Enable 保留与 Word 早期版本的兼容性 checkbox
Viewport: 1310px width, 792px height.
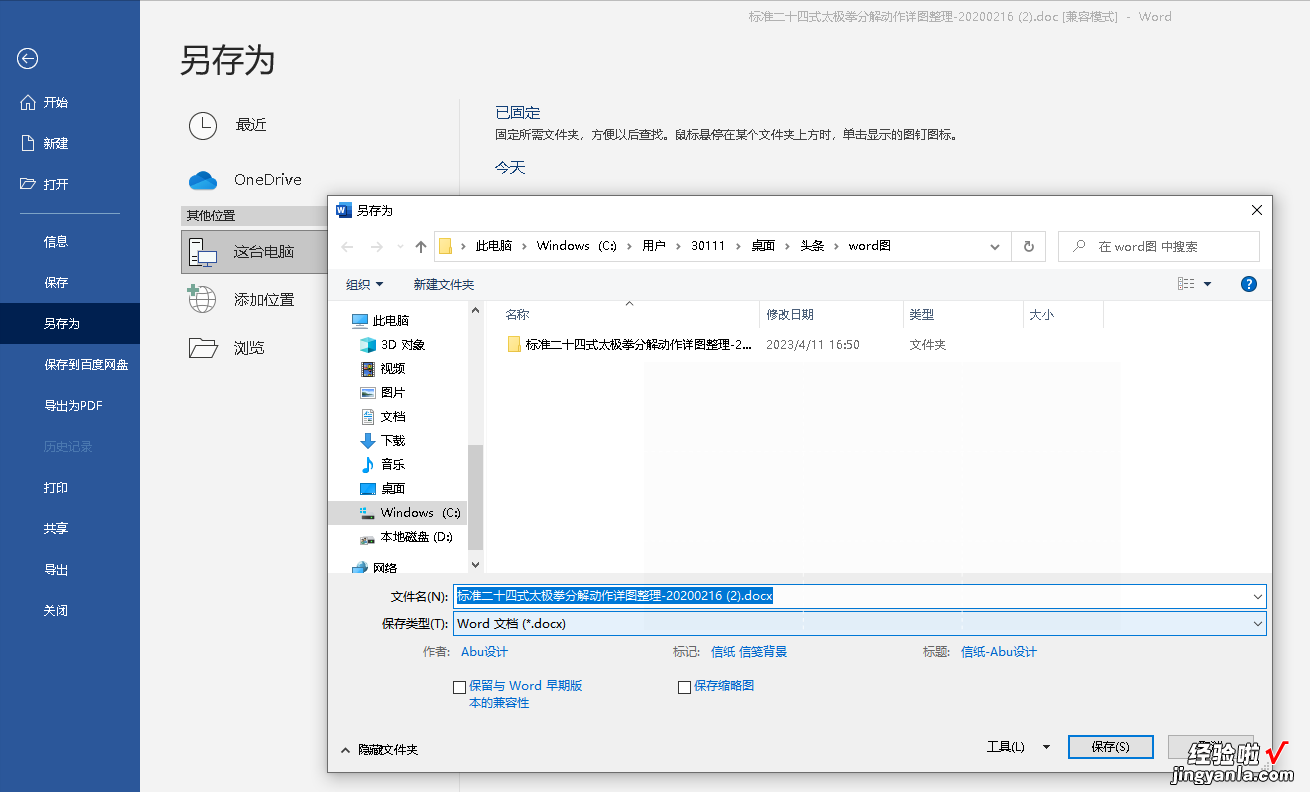click(x=459, y=687)
